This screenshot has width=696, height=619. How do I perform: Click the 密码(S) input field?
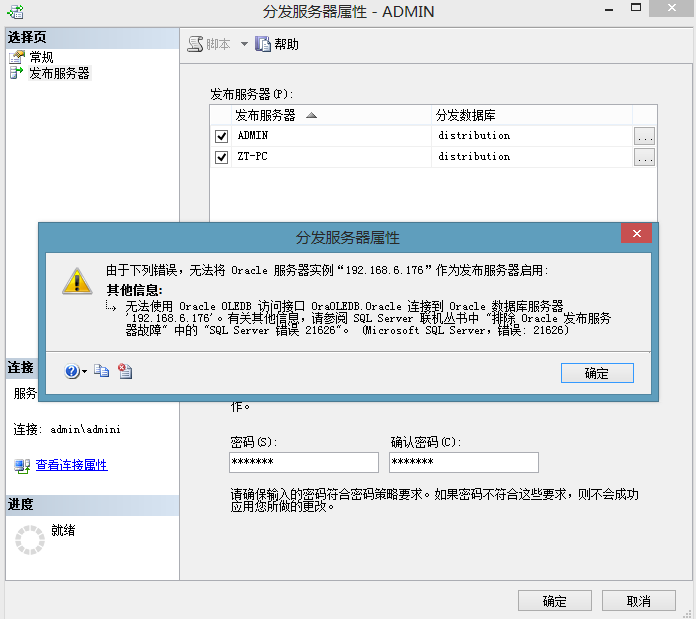click(304, 462)
